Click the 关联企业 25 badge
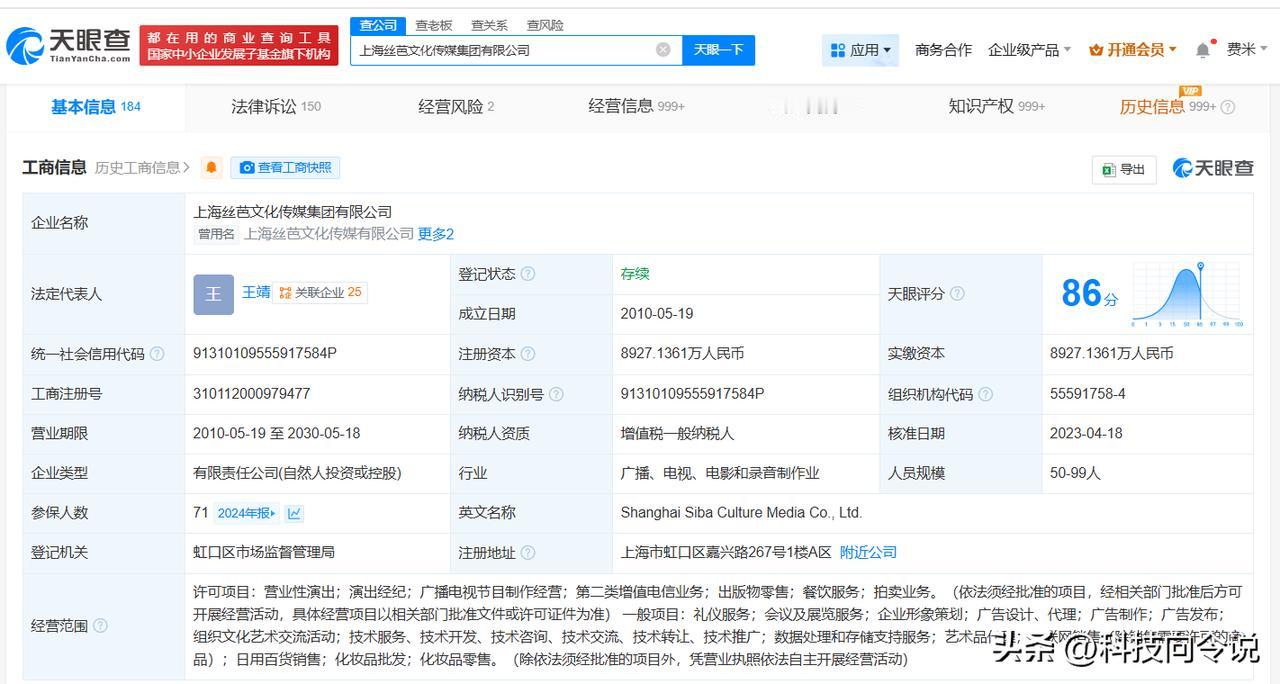 [320, 293]
